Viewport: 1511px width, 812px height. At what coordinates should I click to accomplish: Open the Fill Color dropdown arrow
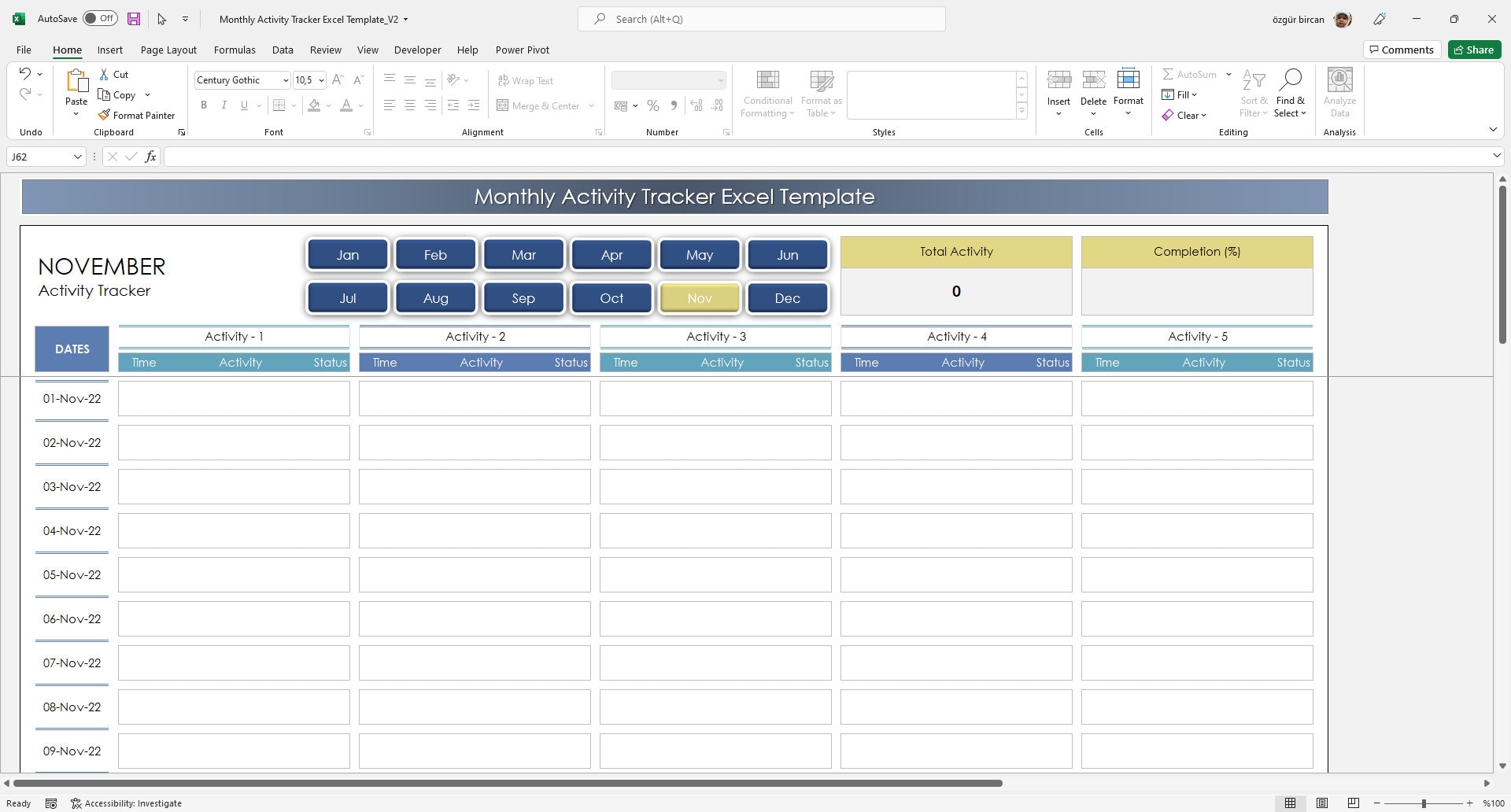(328, 105)
